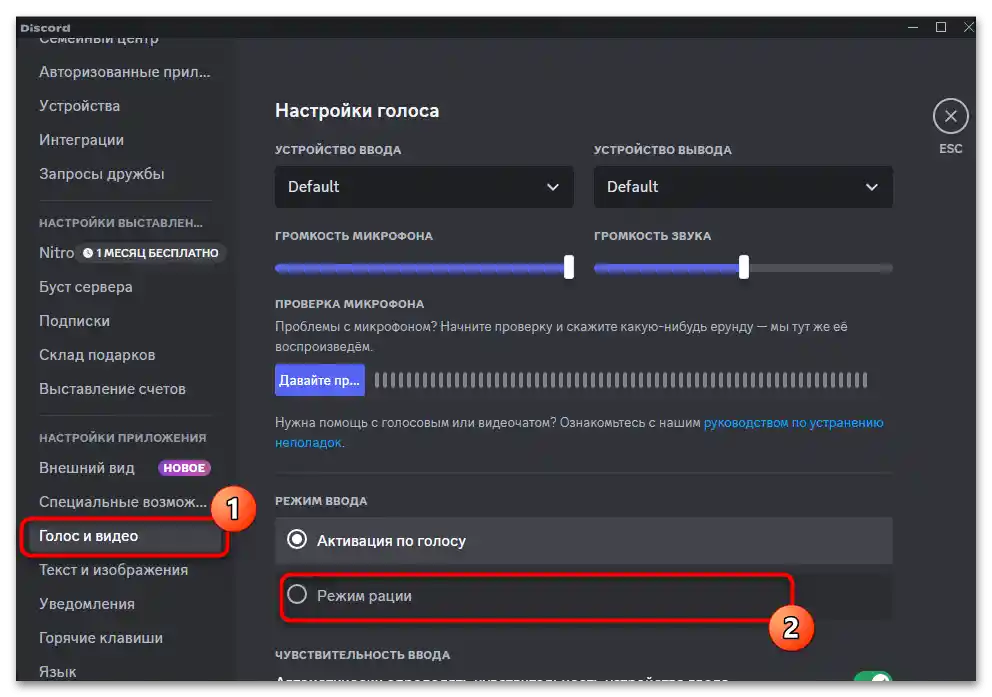Select the "Режим рации" input mode
992x697 pixels.
[297, 594]
